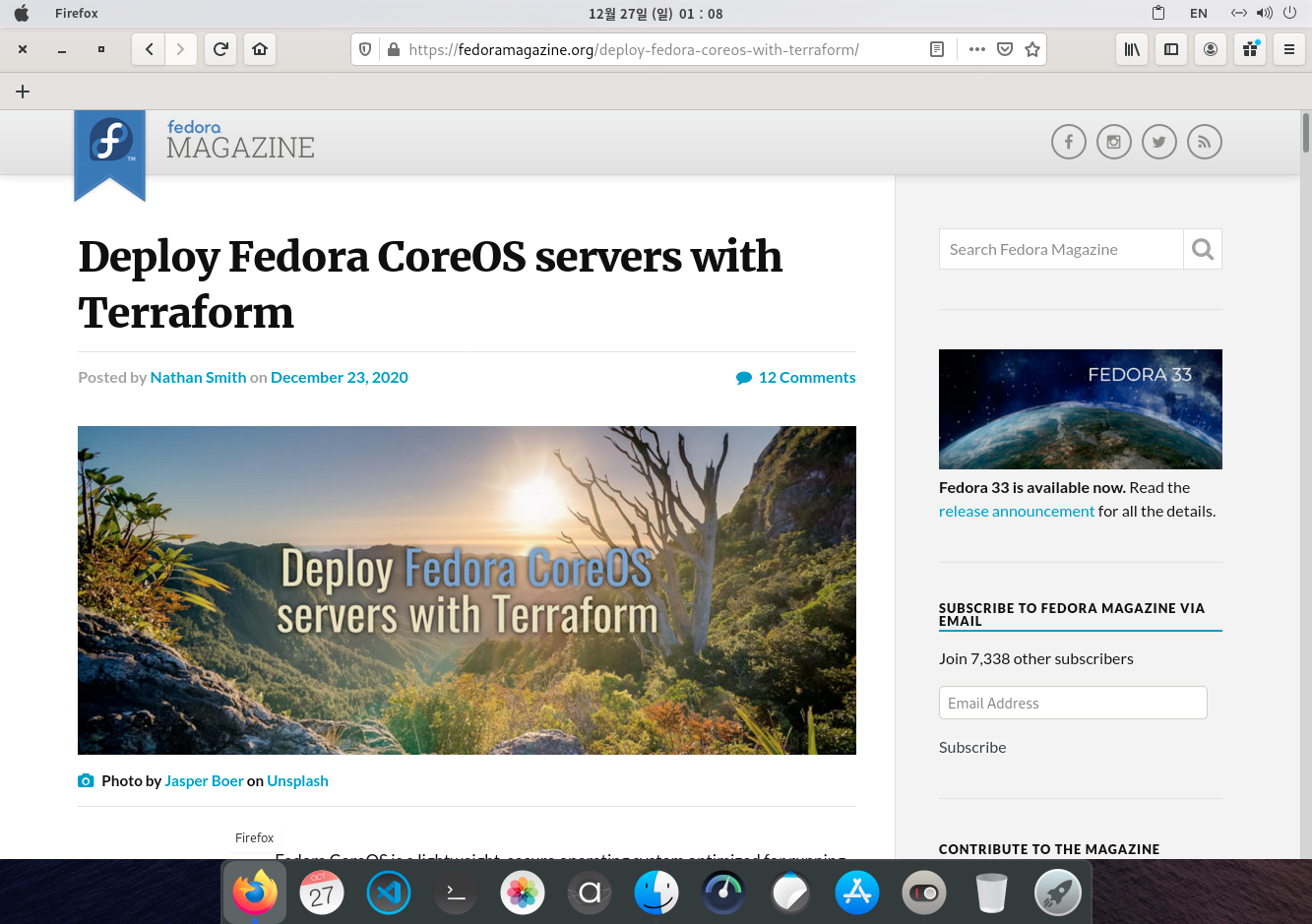Viewport: 1312px width, 924px height.
Task: Save page to Pocket
Action: [1005, 49]
